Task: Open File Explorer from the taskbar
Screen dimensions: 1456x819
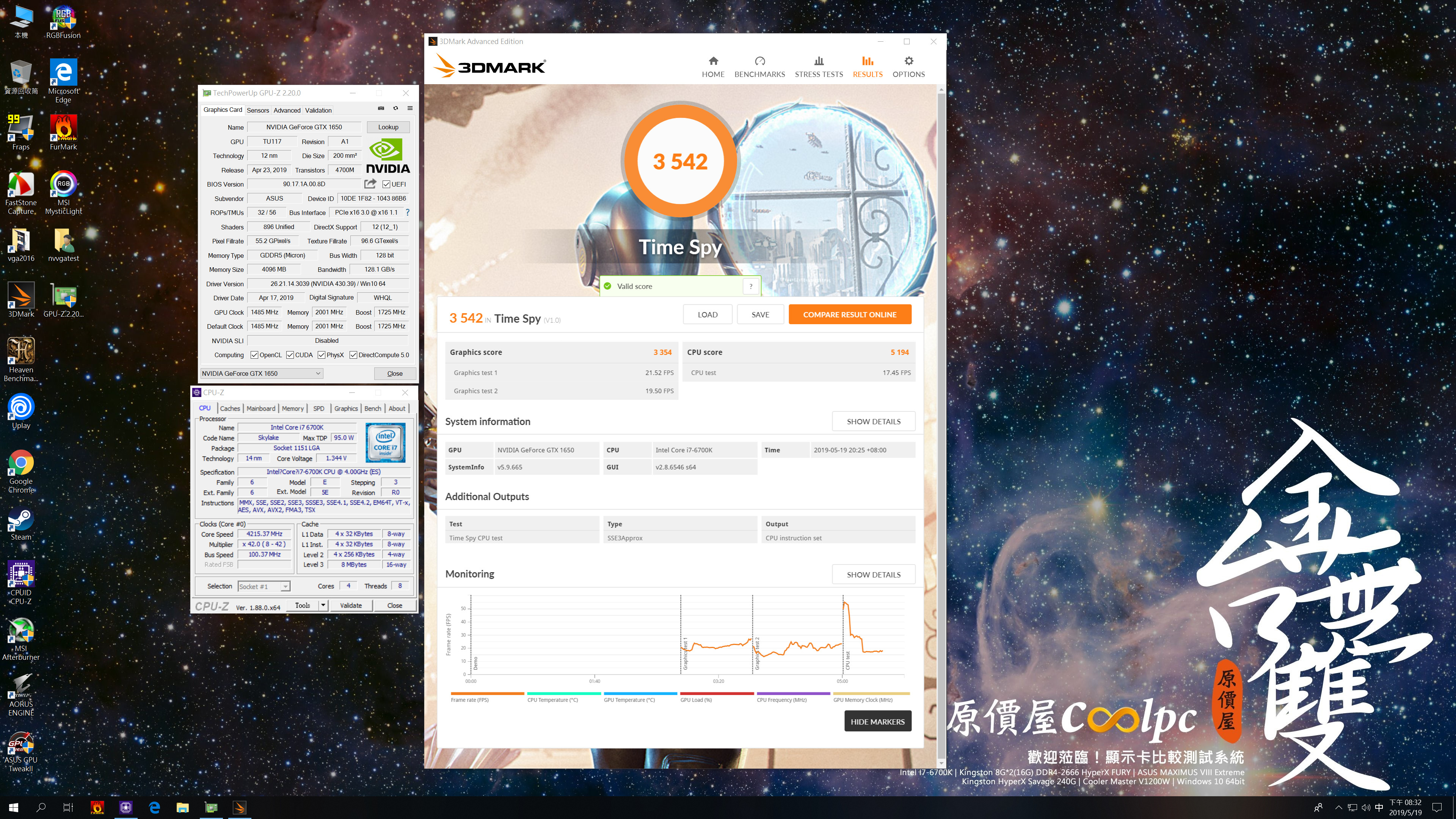Action: 182,808
